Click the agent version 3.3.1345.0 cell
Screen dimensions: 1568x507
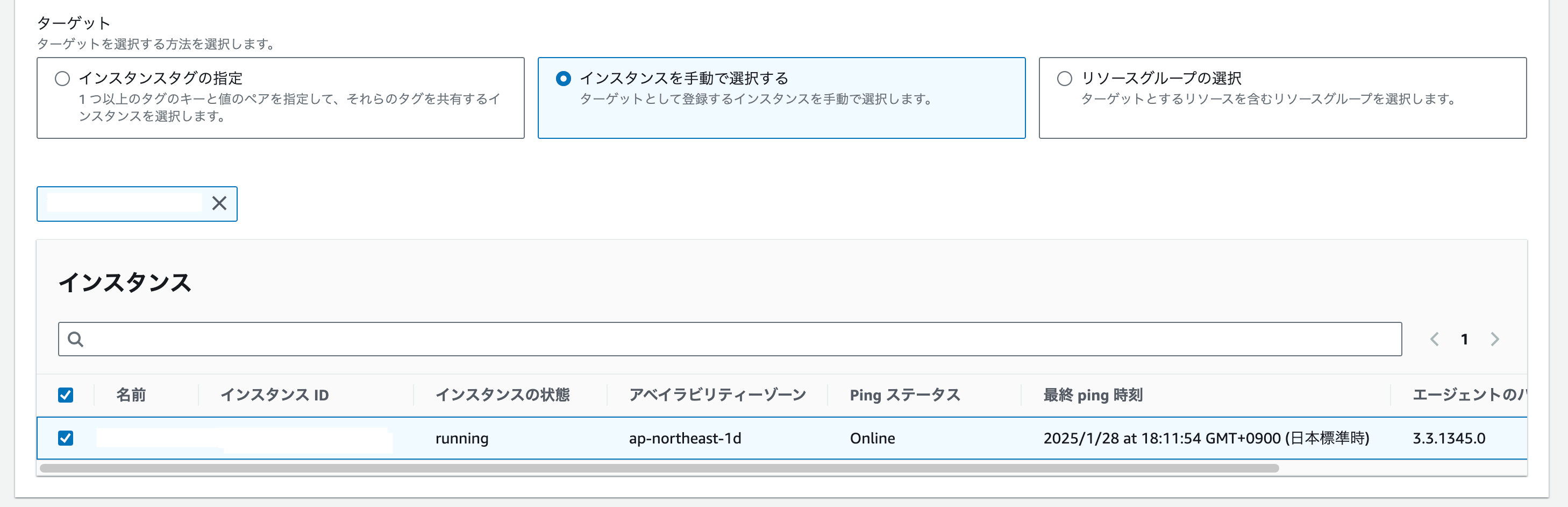pos(1449,439)
